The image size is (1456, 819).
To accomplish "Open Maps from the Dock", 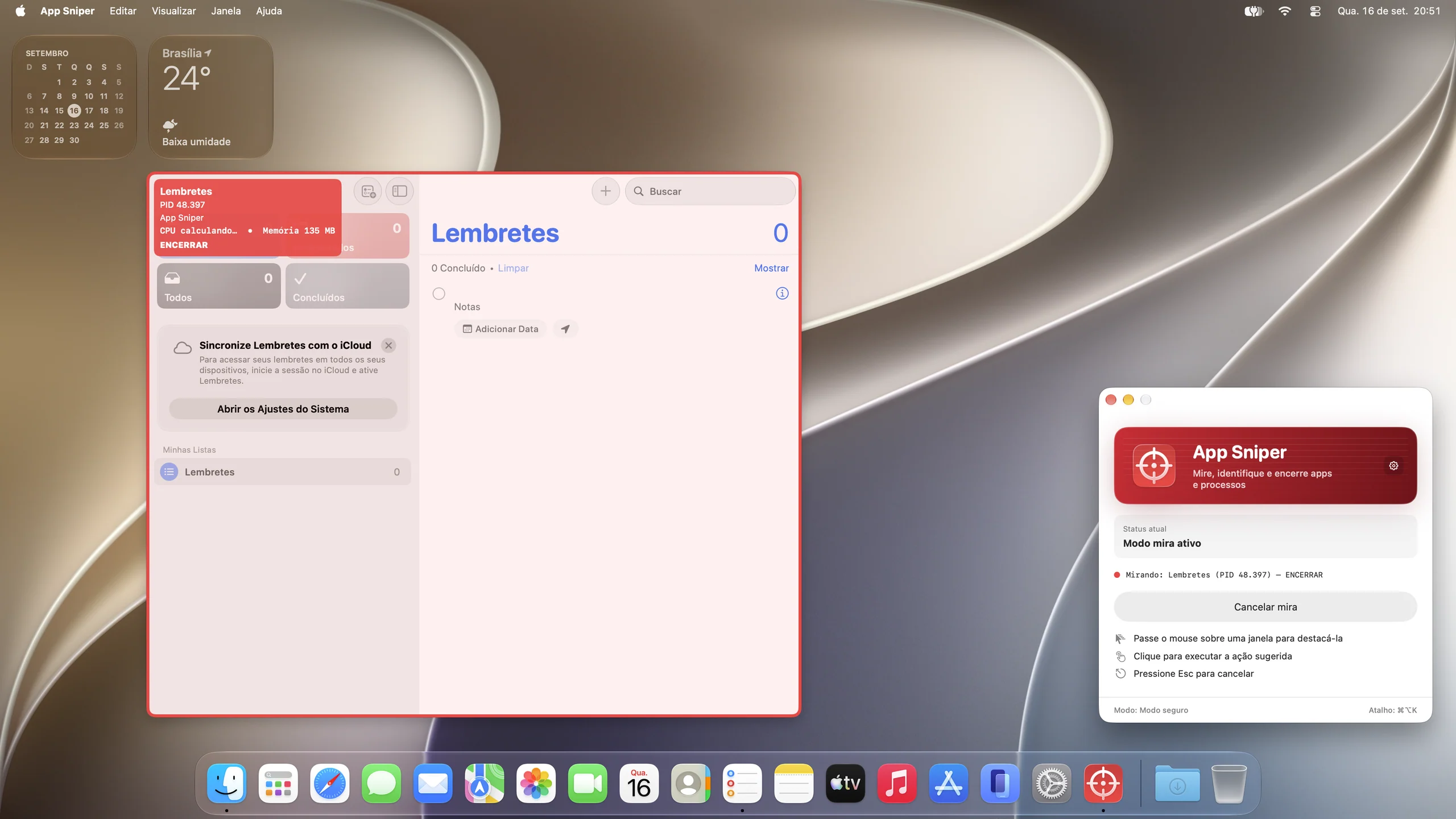I will click(x=485, y=784).
